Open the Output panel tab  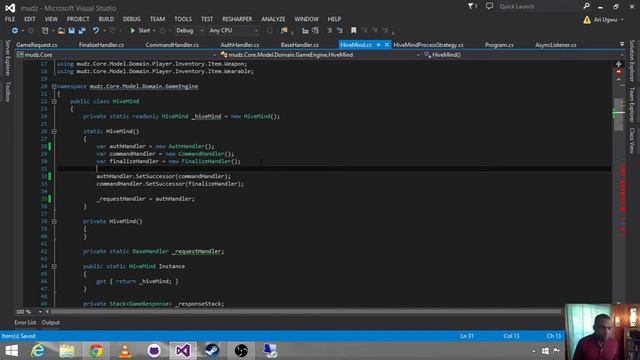50,322
